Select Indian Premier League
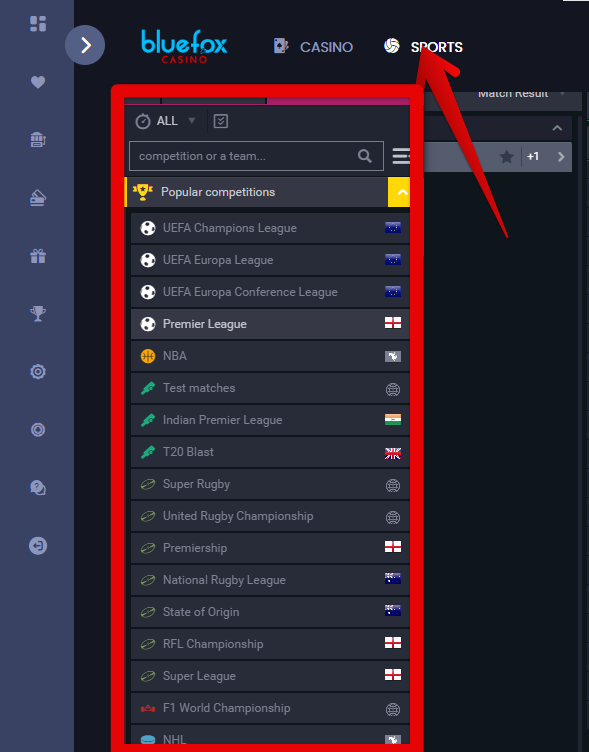 tap(270, 420)
